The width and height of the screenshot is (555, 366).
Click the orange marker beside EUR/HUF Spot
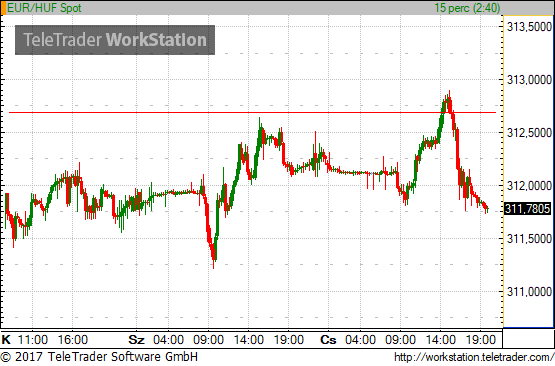click(4, 8)
